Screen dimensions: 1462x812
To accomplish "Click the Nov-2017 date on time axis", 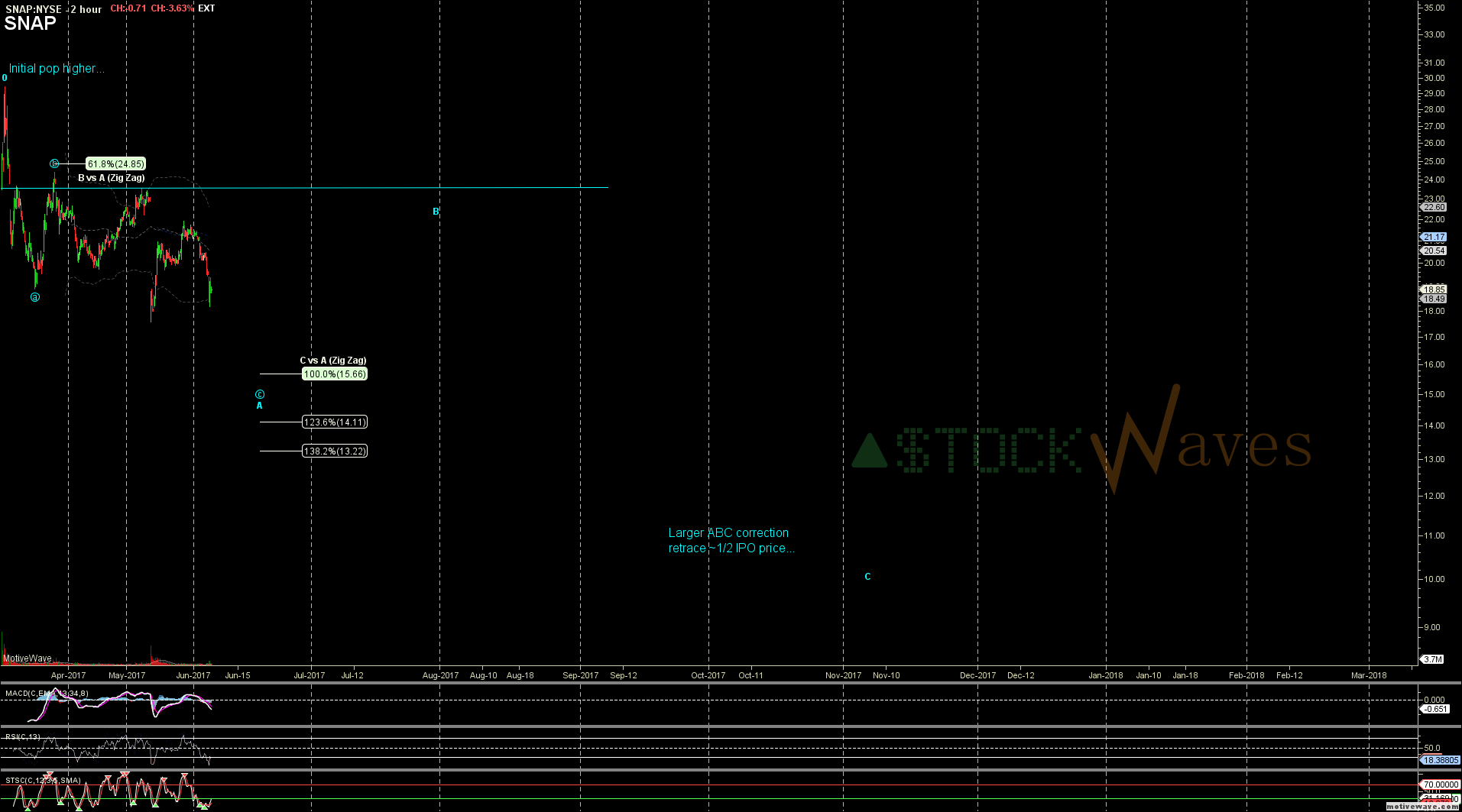I will point(844,675).
